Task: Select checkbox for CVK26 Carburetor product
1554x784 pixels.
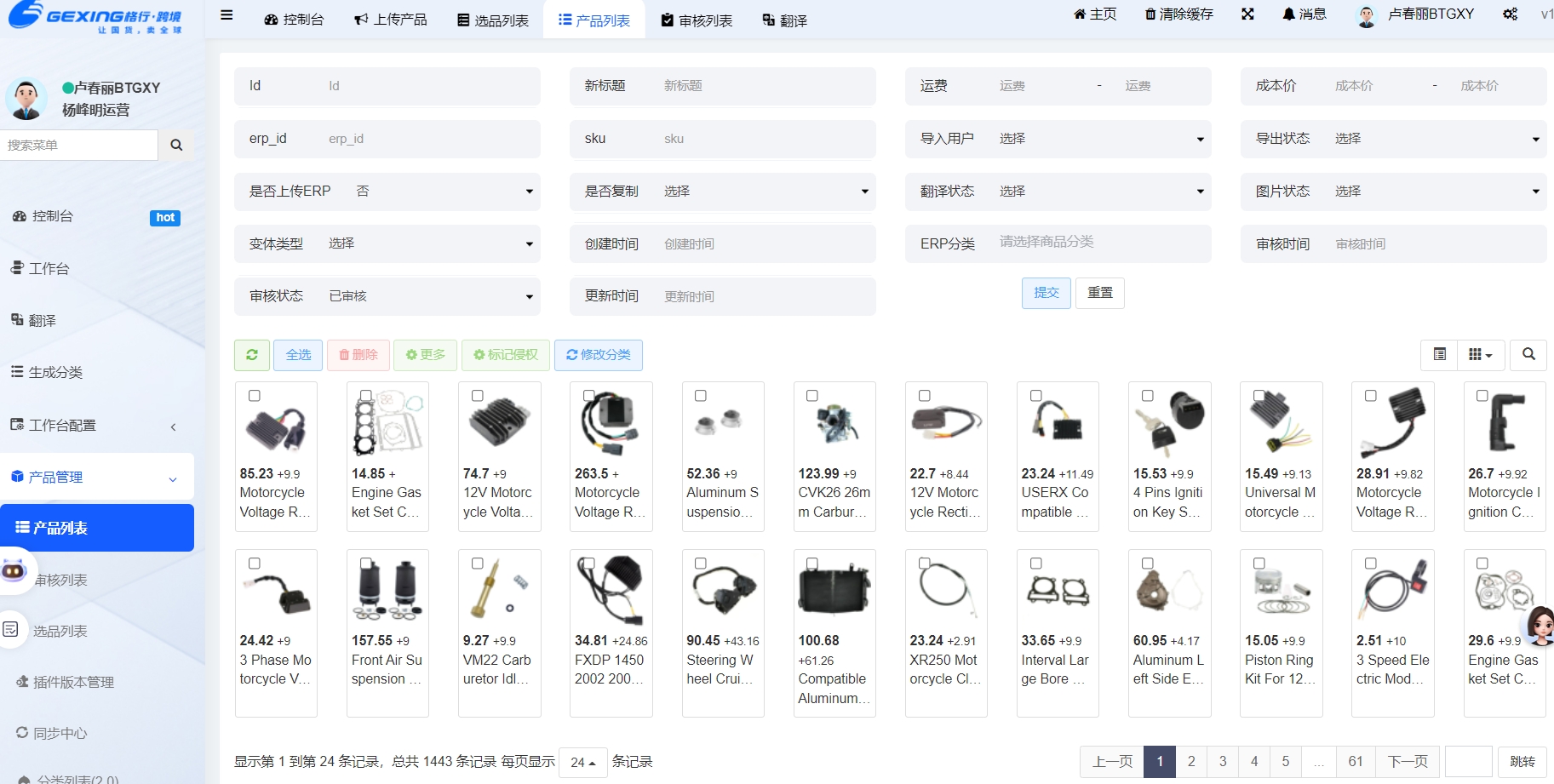Action: pos(812,396)
